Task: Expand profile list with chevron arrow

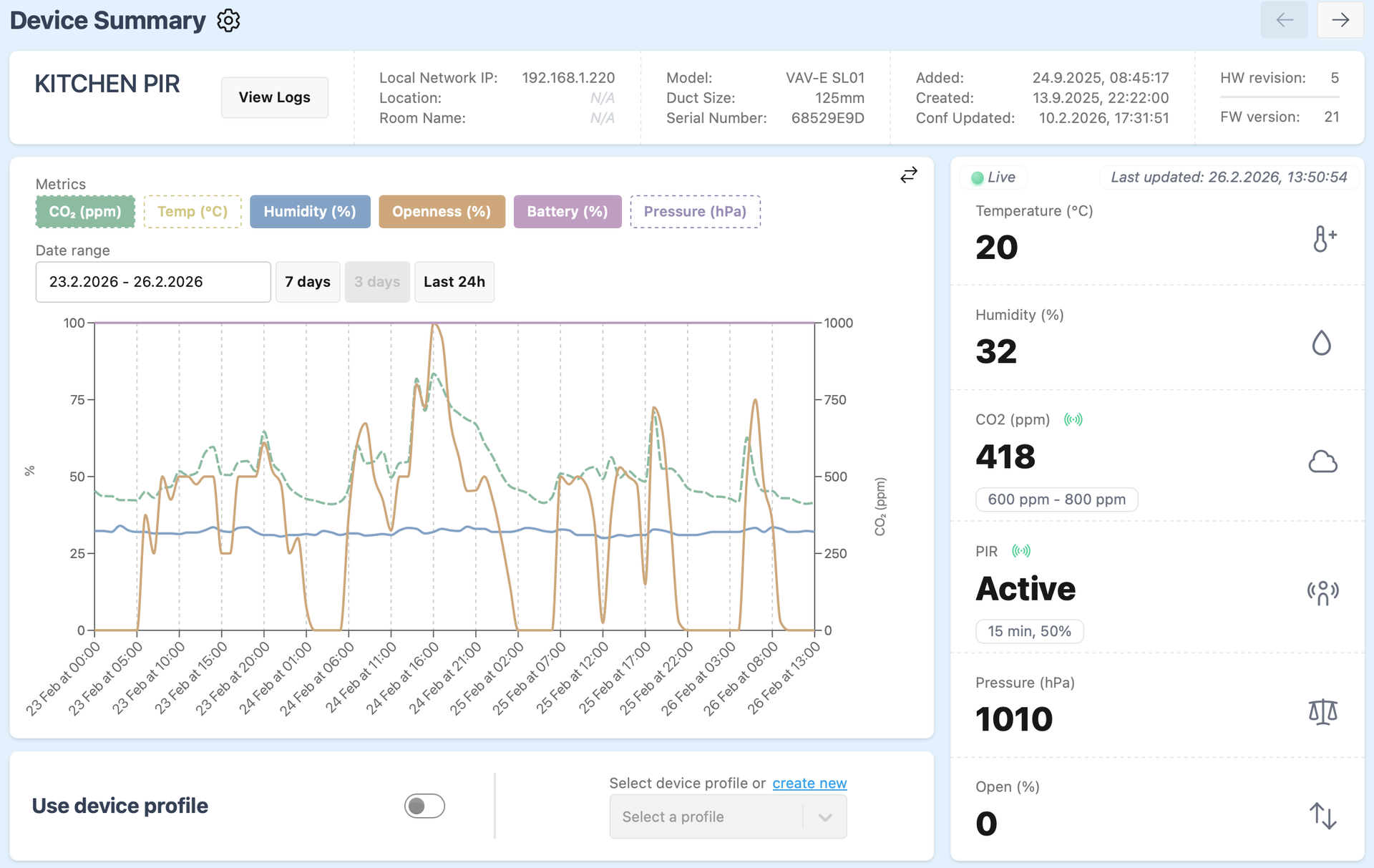Action: pyautogui.click(x=824, y=817)
